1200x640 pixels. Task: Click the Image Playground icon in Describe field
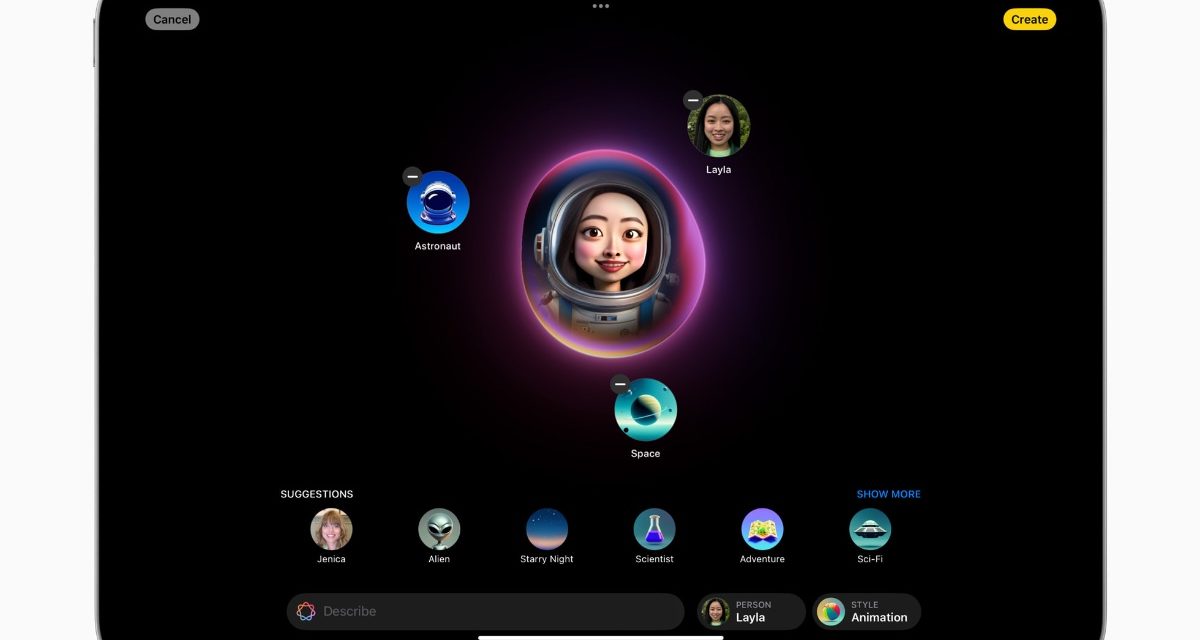click(x=306, y=611)
